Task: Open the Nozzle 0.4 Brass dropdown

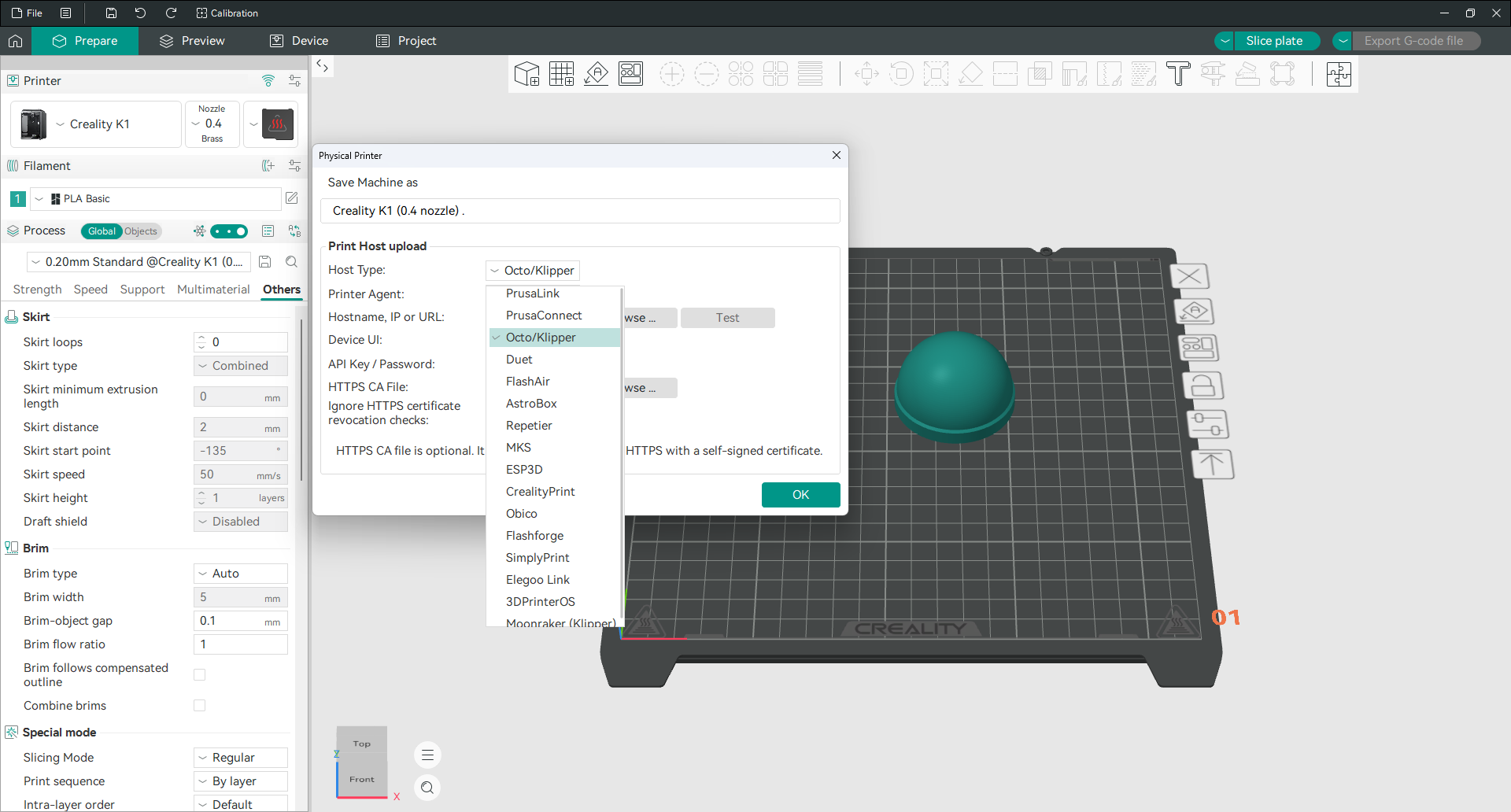Action: tap(212, 124)
